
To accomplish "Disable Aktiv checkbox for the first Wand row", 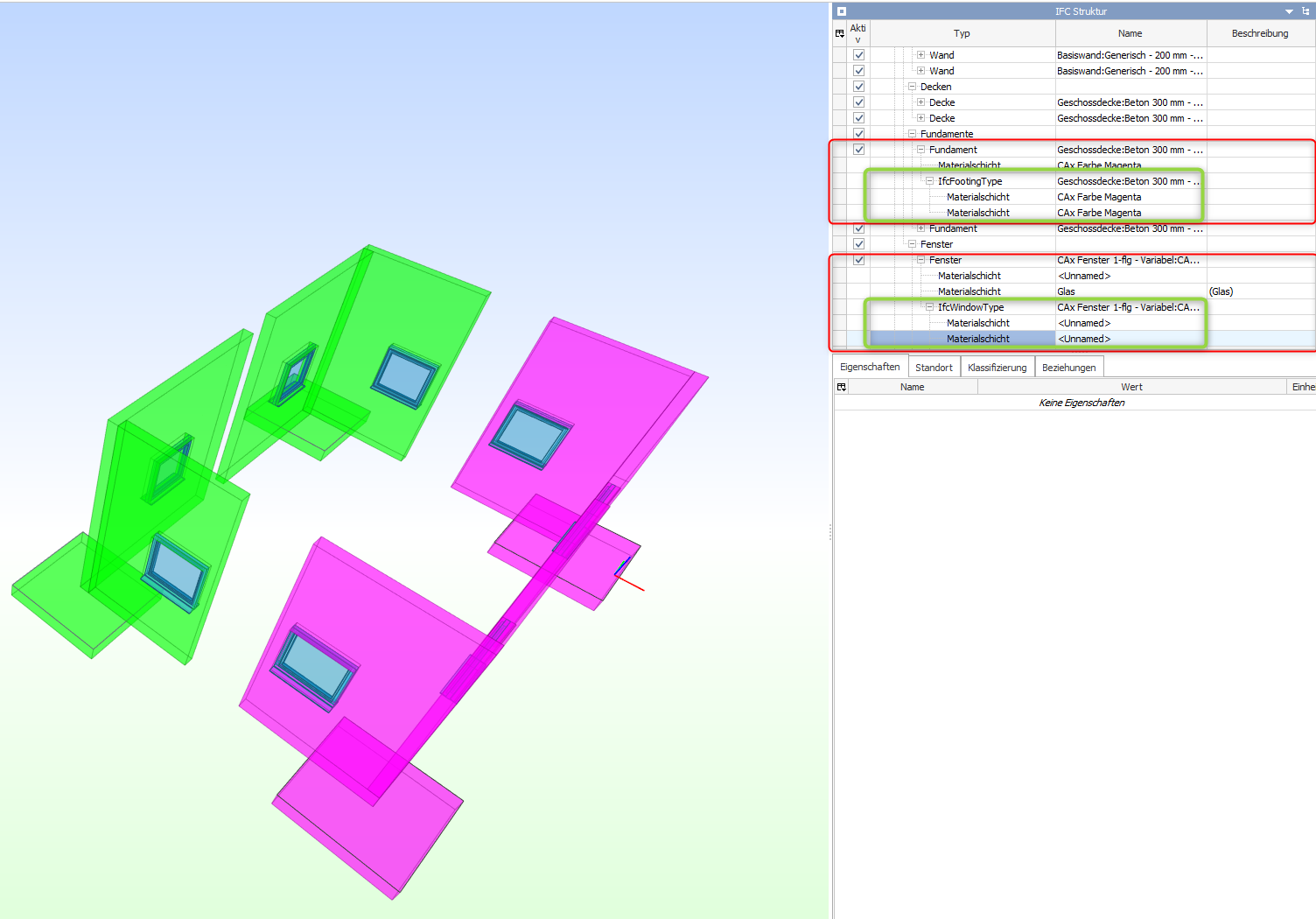I will 858,55.
